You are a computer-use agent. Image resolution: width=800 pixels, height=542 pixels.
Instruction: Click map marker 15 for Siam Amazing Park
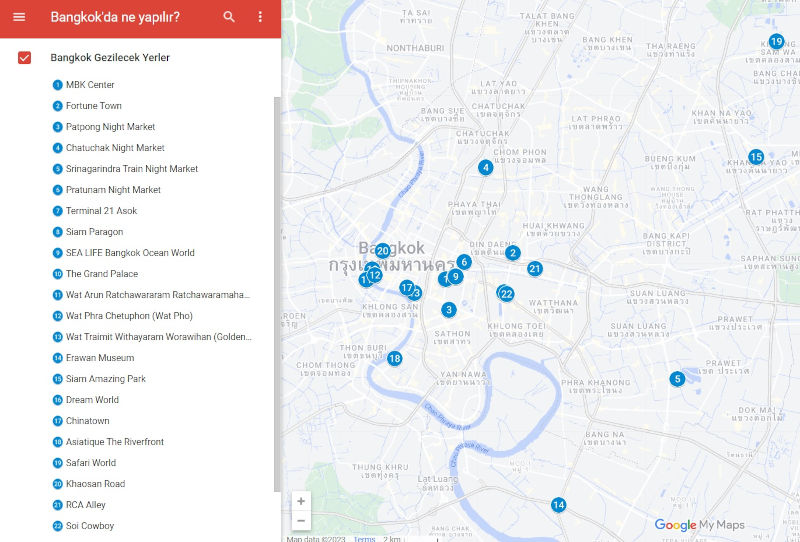tap(756, 157)
